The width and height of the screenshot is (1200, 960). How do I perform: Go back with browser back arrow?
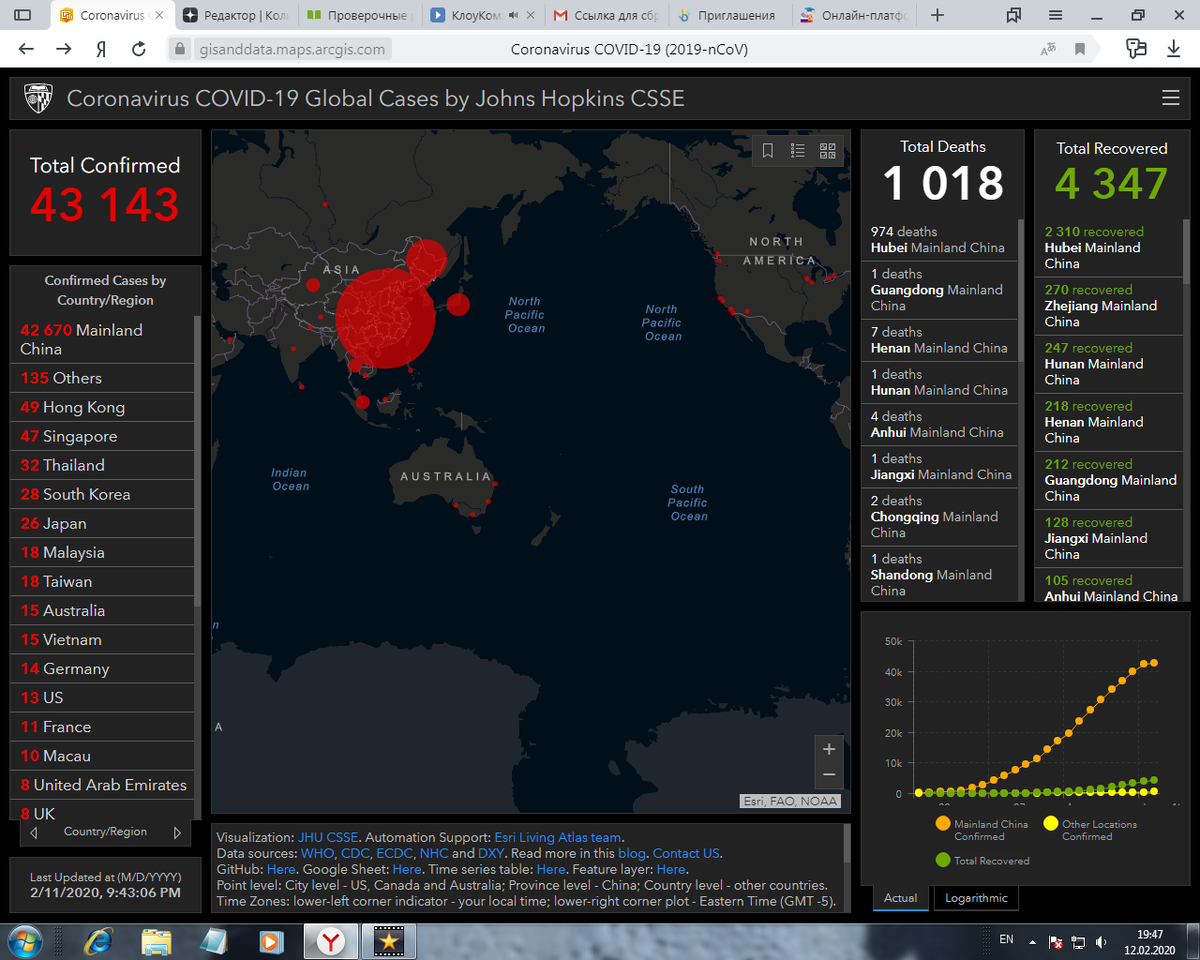click(26, 49)
